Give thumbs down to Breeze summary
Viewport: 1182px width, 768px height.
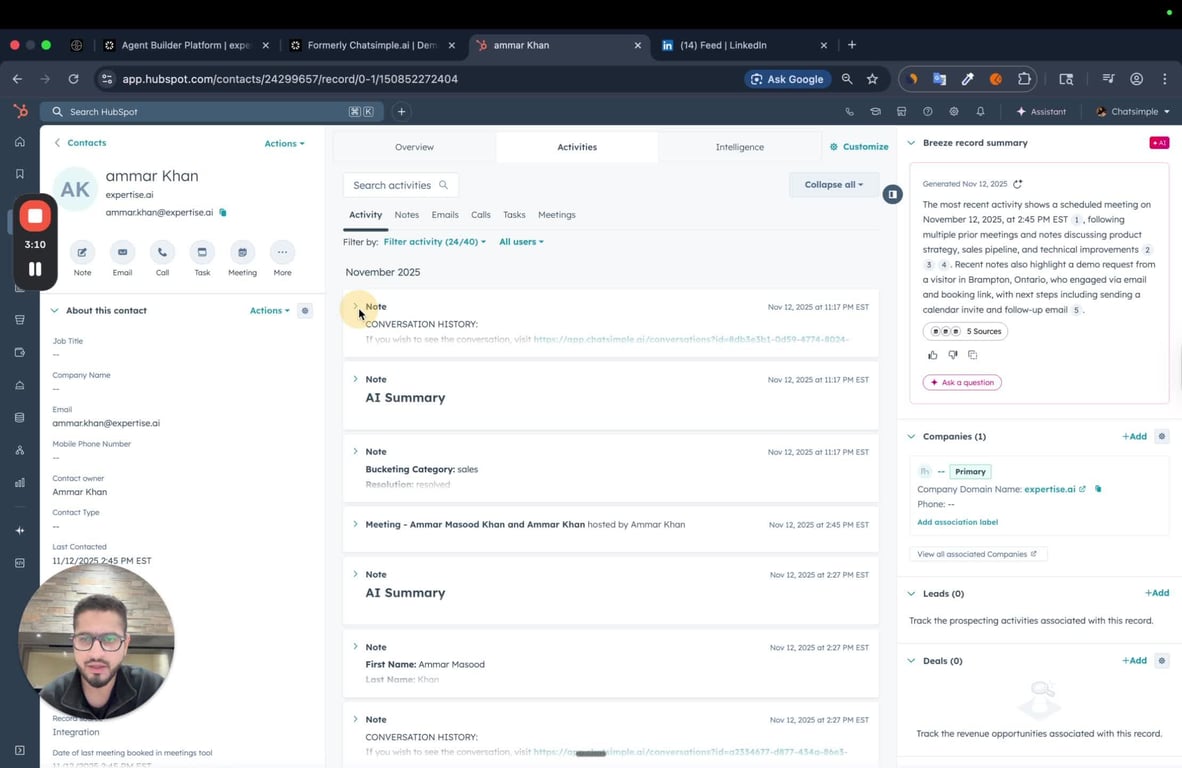[953, 355]
